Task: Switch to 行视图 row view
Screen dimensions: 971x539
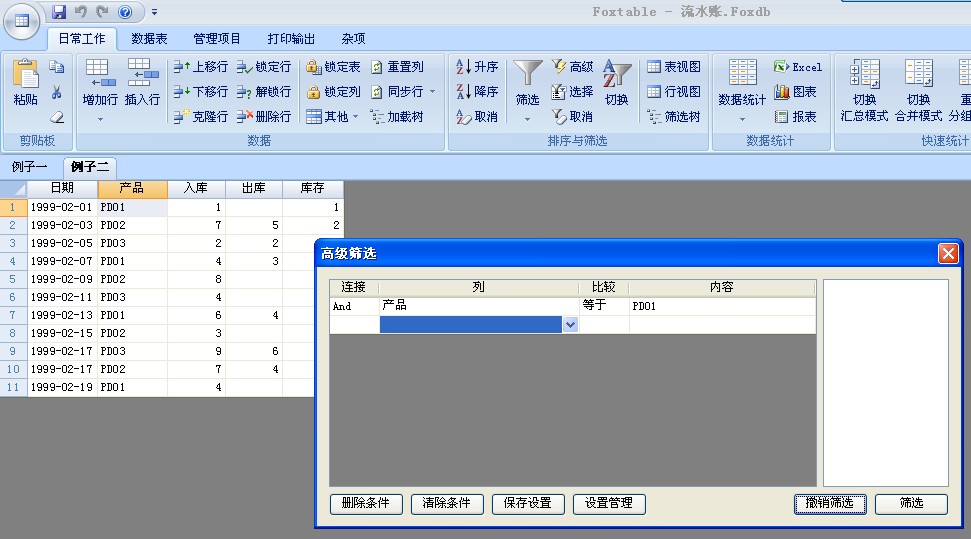Action: click(674, 92)
